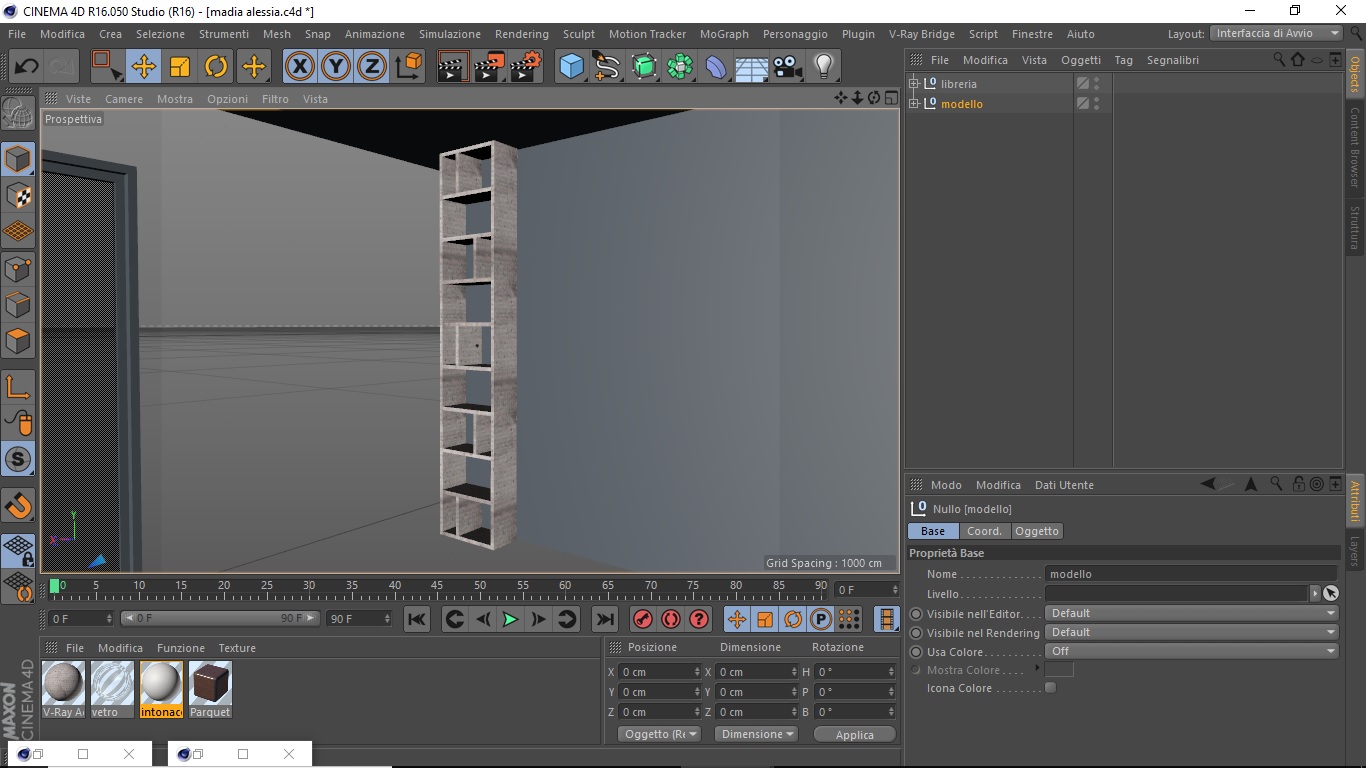Open the Visibile nell'Editor dropdown
Screen dimensions: 1366x768
click(1190, 613)
